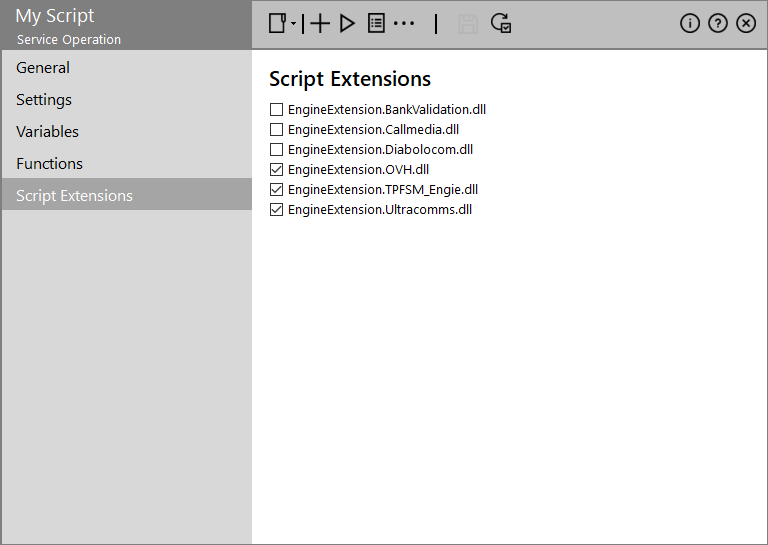
Task: Click the EngineExtension.Ultracomms.dll label
Action: 380,210
